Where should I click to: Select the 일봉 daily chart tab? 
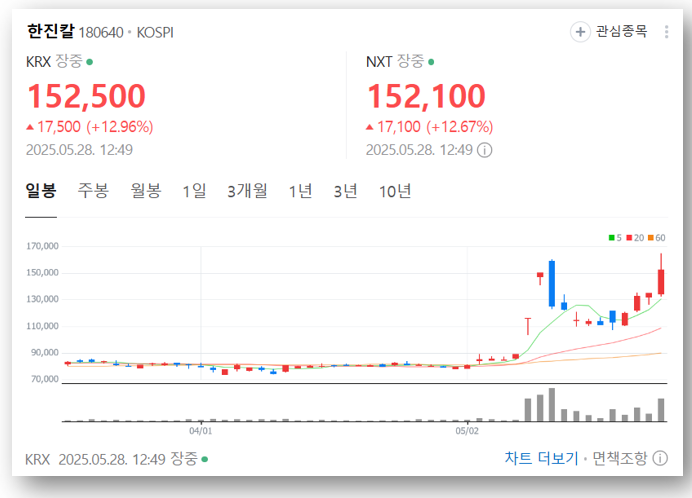pos(41,191)
